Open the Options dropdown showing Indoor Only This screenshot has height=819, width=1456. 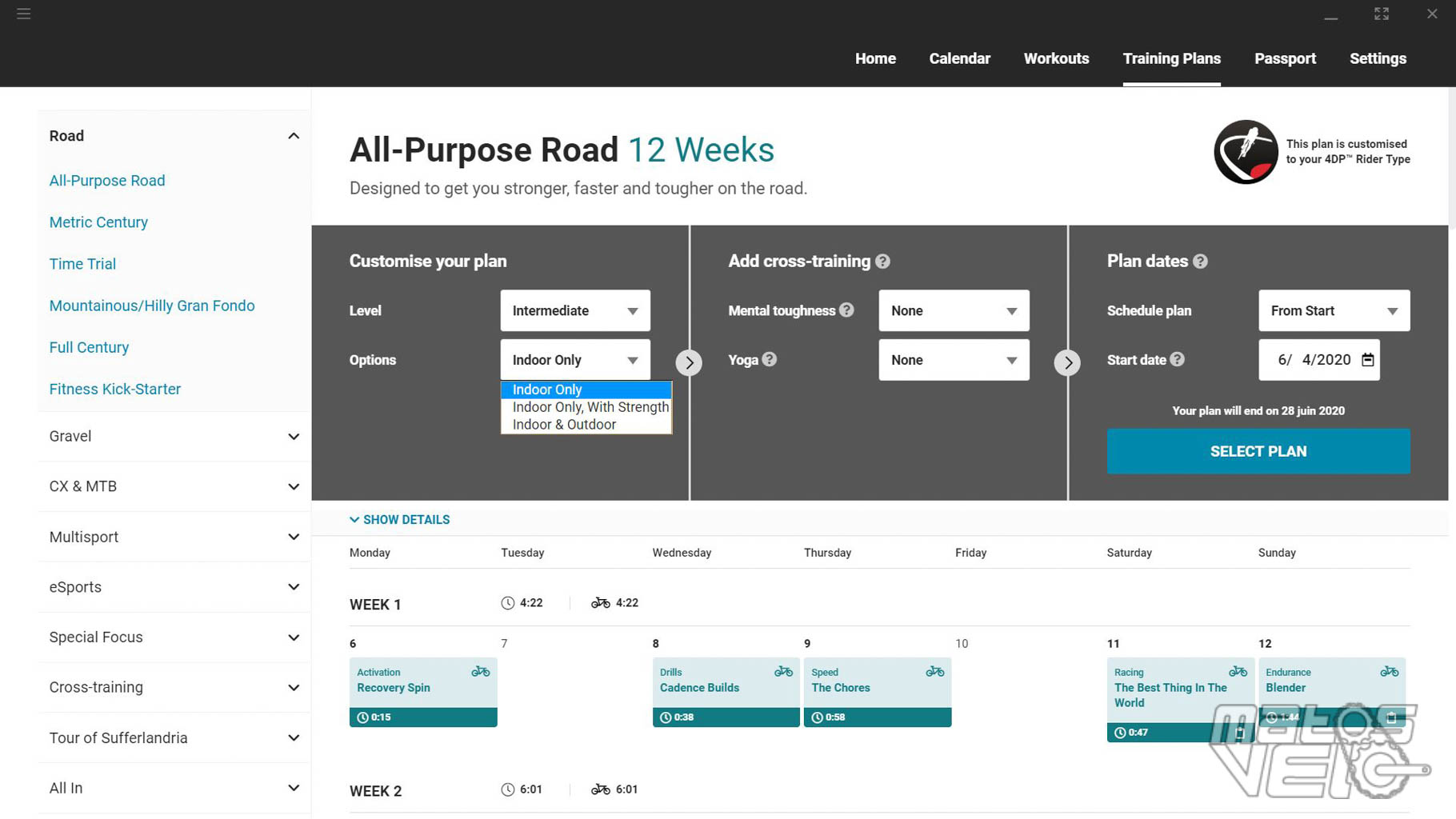(575, 360)
